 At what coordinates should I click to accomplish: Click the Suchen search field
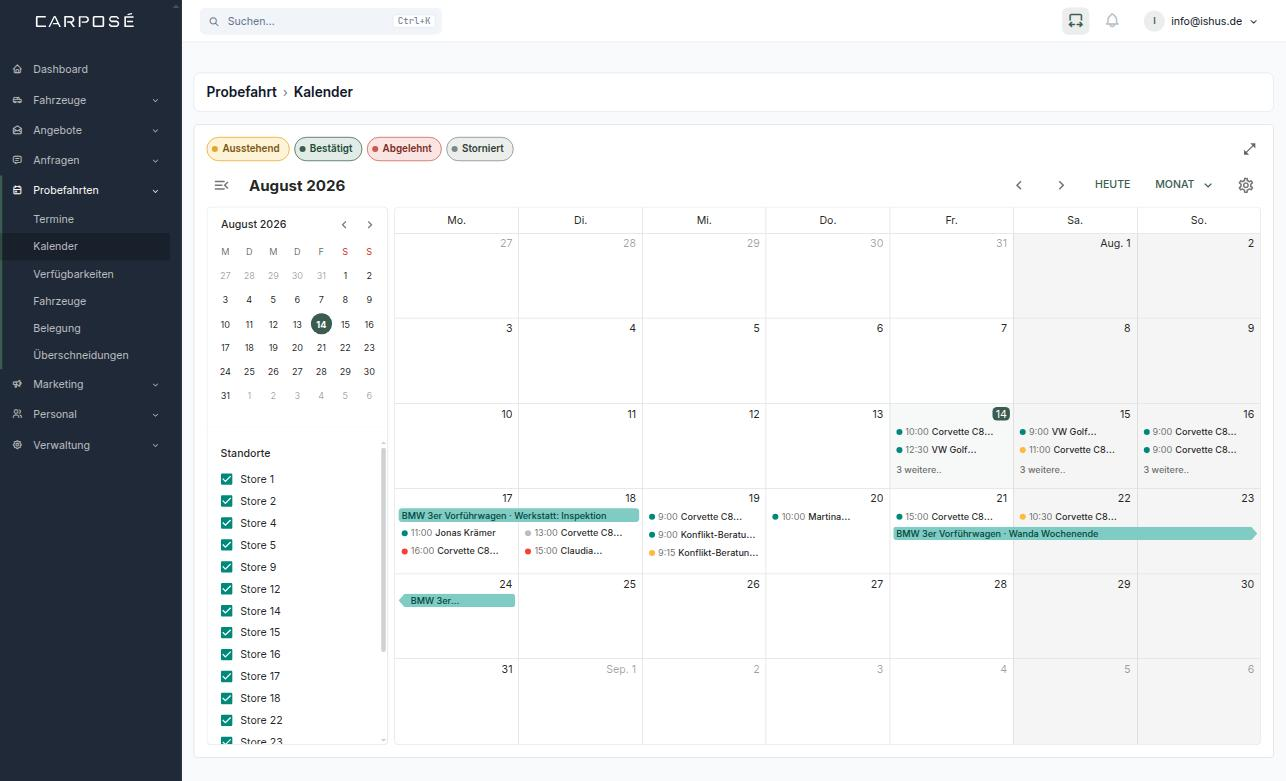pos(320,21)
